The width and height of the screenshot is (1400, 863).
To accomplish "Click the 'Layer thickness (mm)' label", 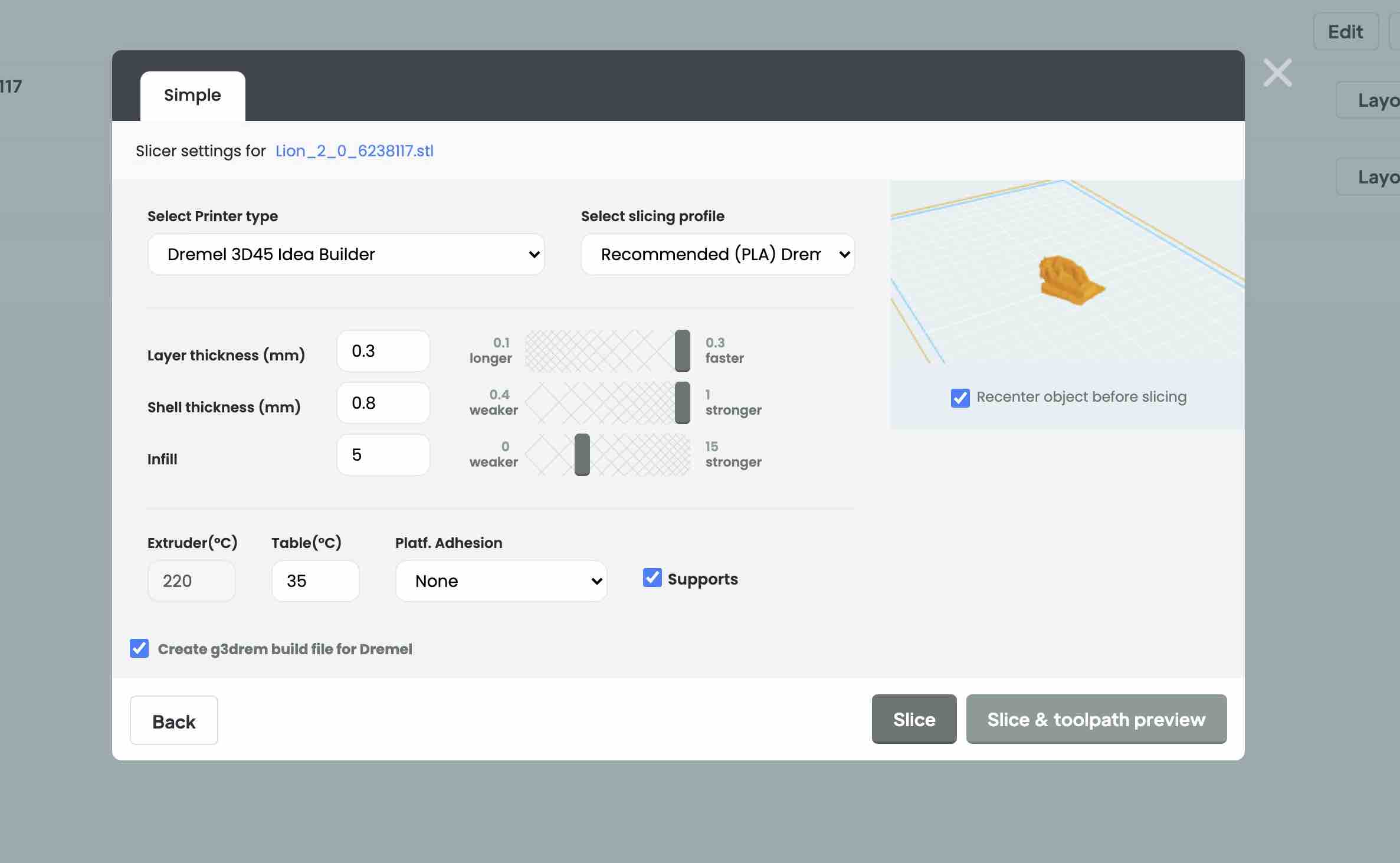I will (x=226, y=355).
